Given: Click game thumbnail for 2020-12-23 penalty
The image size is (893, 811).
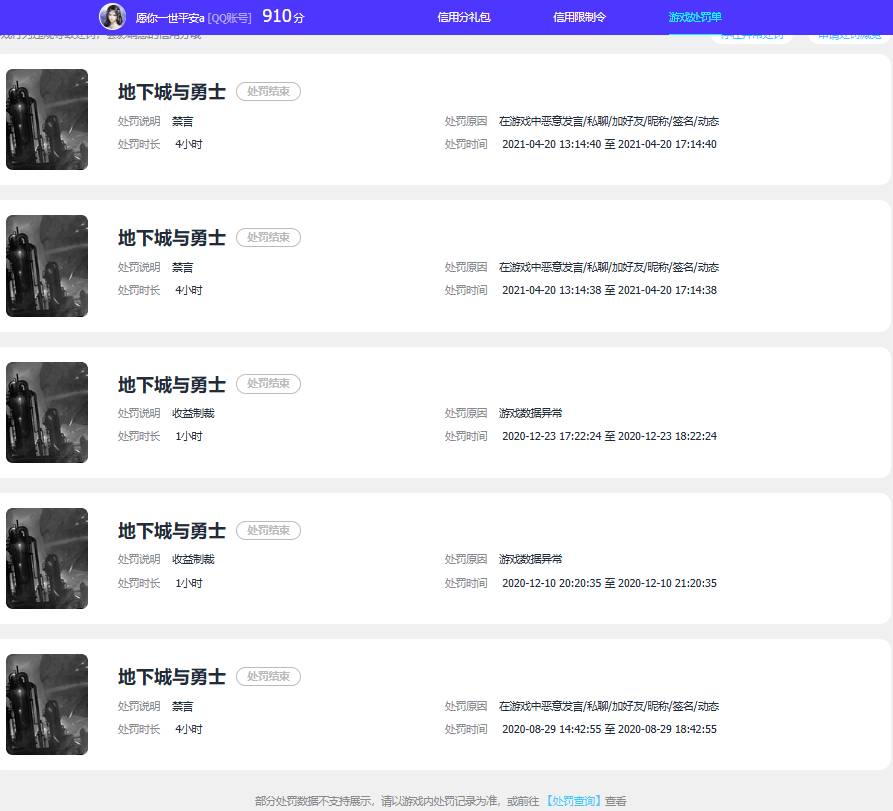Looking at the screenshot, I should [47, 412].
